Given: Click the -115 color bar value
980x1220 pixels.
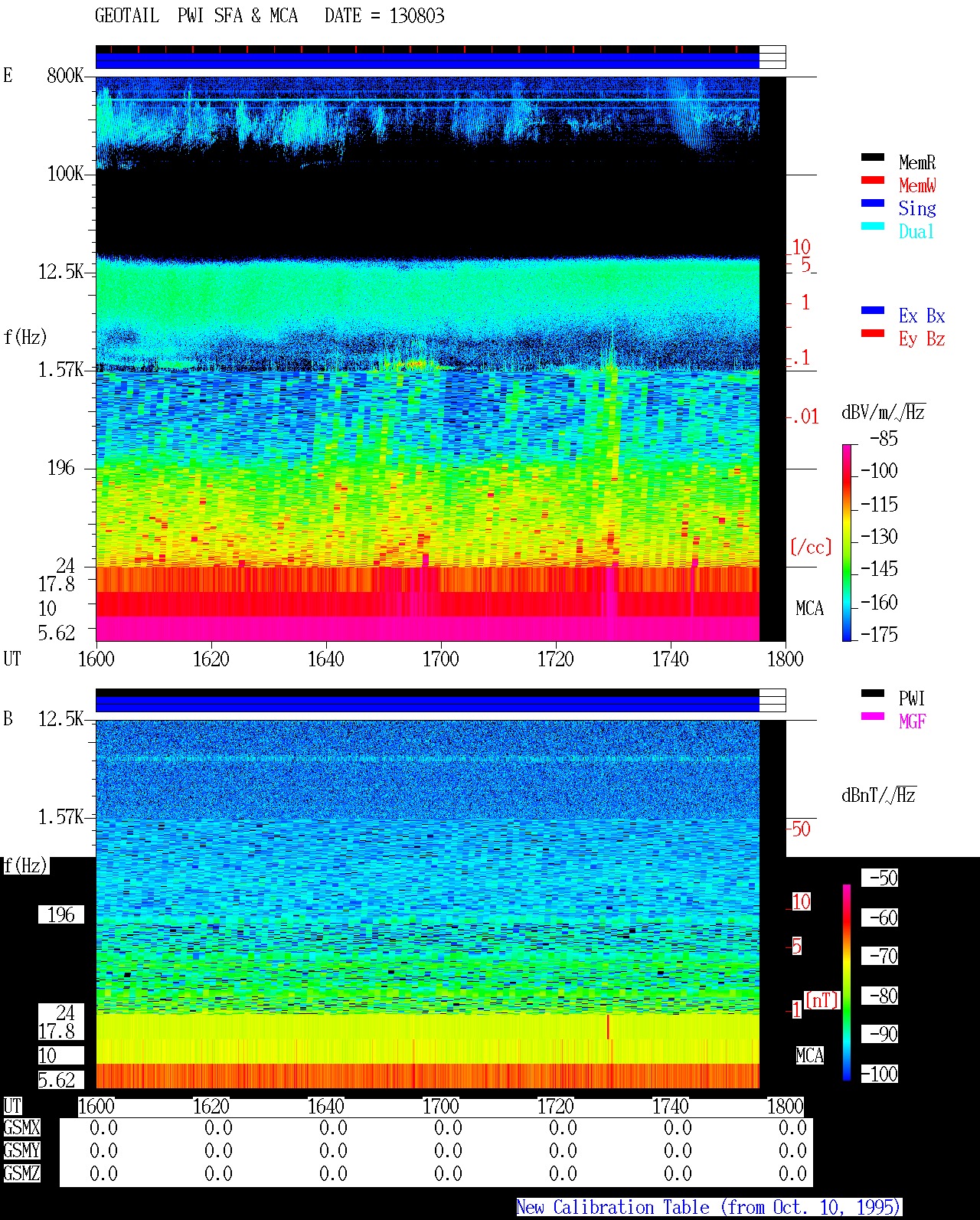Looking at the screenshot, I should tap(879, 505).
